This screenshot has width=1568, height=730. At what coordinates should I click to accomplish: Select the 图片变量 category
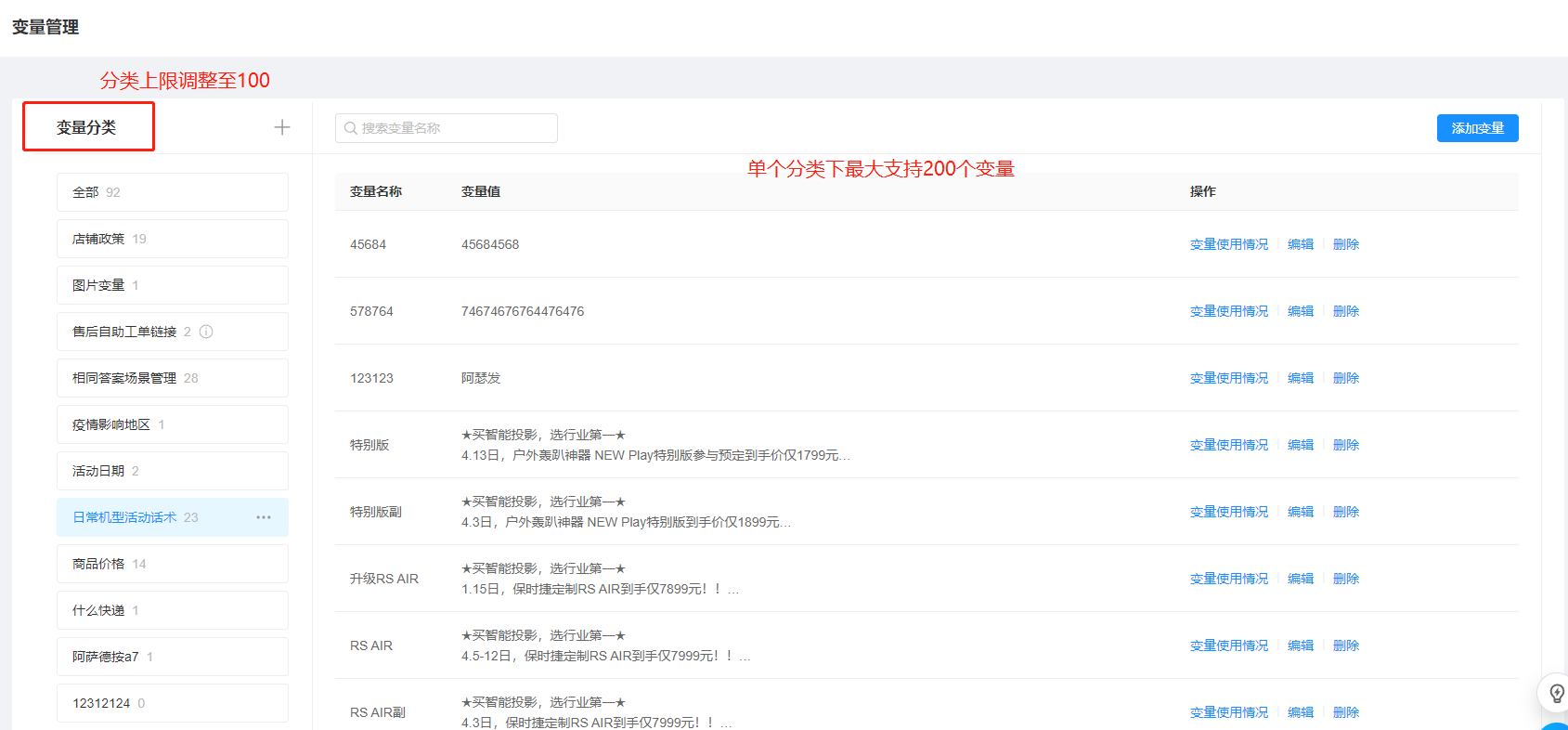tap(173, 285)
